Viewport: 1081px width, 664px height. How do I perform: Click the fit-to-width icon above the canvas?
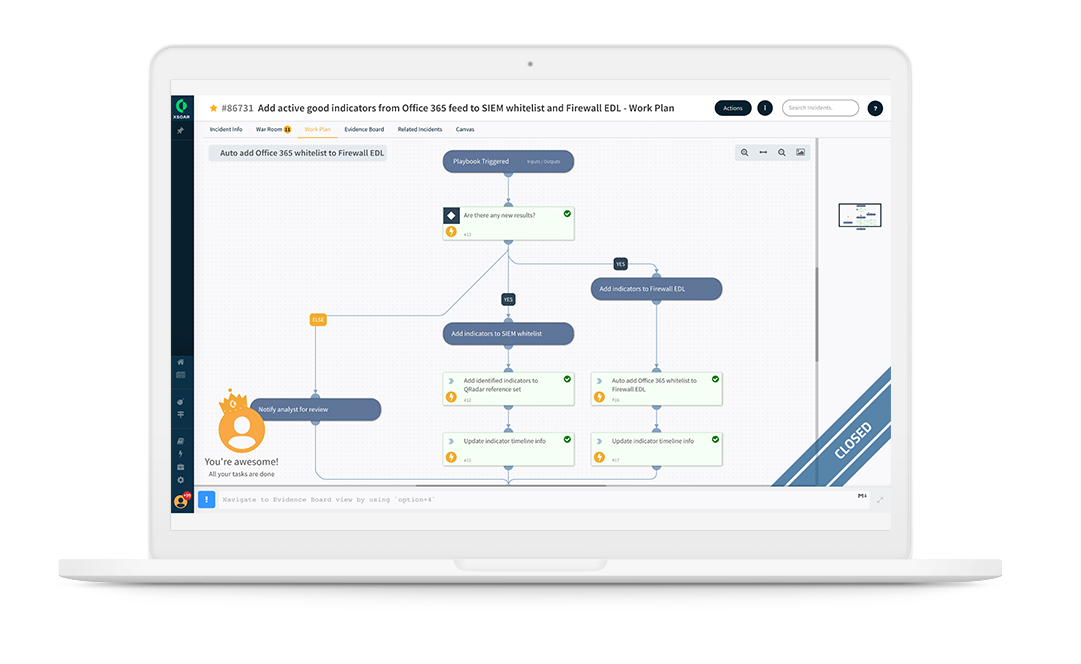point(763,152)
